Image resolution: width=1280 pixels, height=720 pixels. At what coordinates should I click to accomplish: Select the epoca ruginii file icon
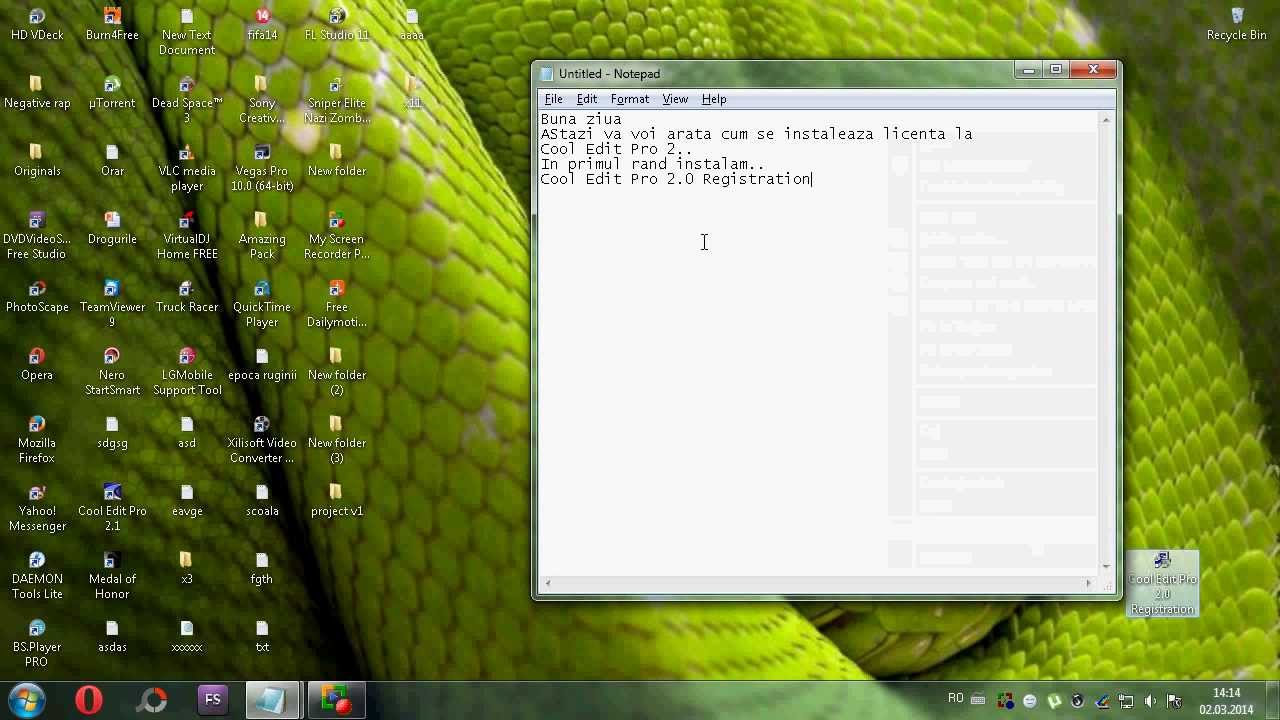tap(262, 365)
